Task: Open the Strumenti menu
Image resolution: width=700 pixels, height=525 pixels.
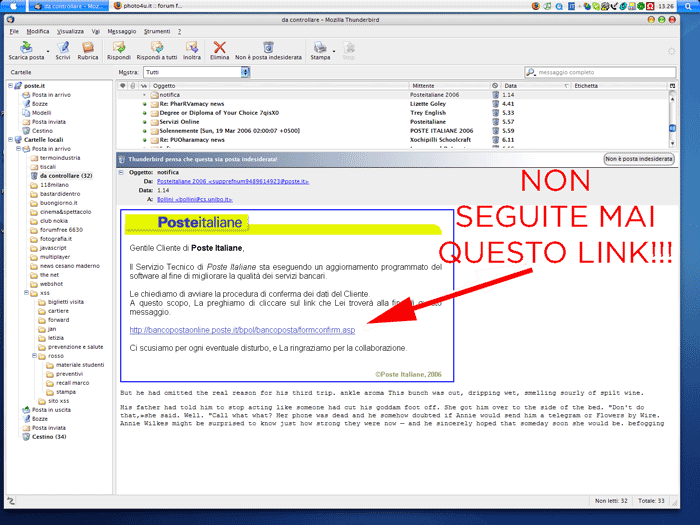Action: 157,31
